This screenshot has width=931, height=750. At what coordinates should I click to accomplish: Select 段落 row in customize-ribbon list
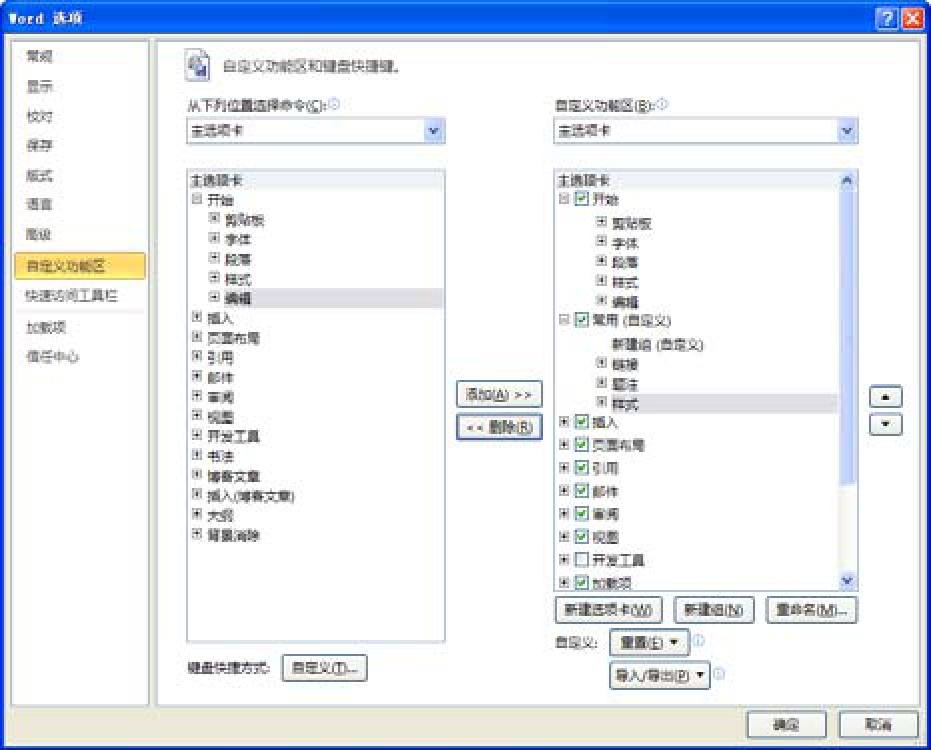(x=625, y=262)
